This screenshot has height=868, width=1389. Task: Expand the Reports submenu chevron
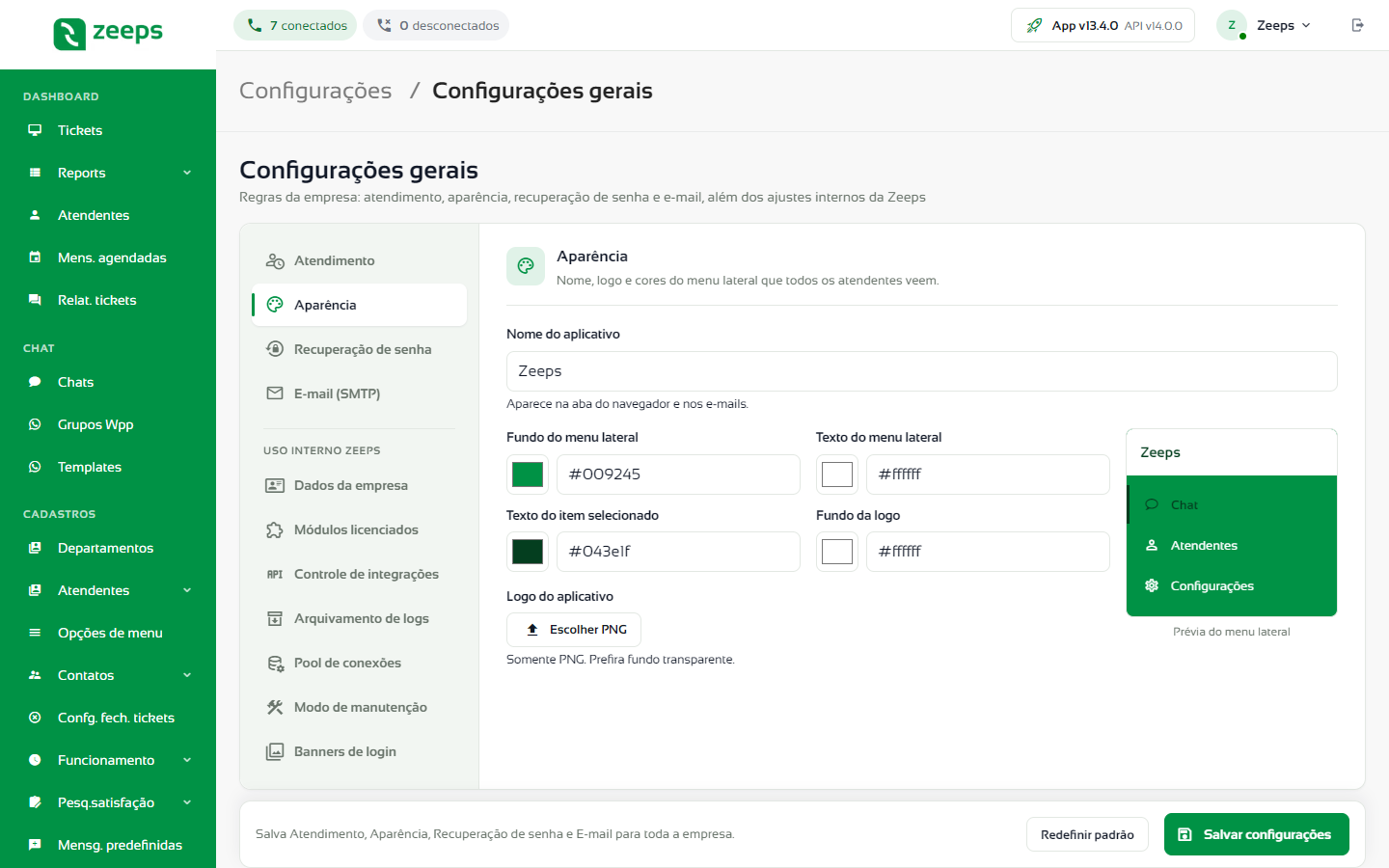tap(187, 173)
